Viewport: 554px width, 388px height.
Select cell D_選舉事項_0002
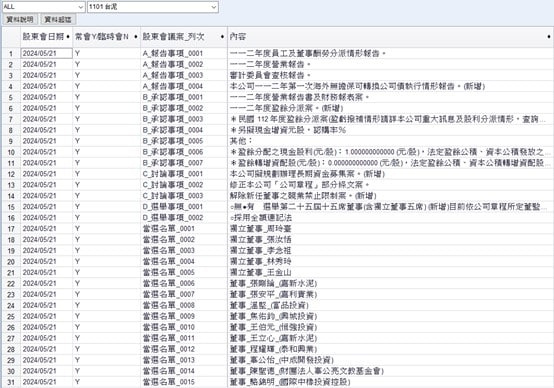pyautogui.click(x=184, y=218)
